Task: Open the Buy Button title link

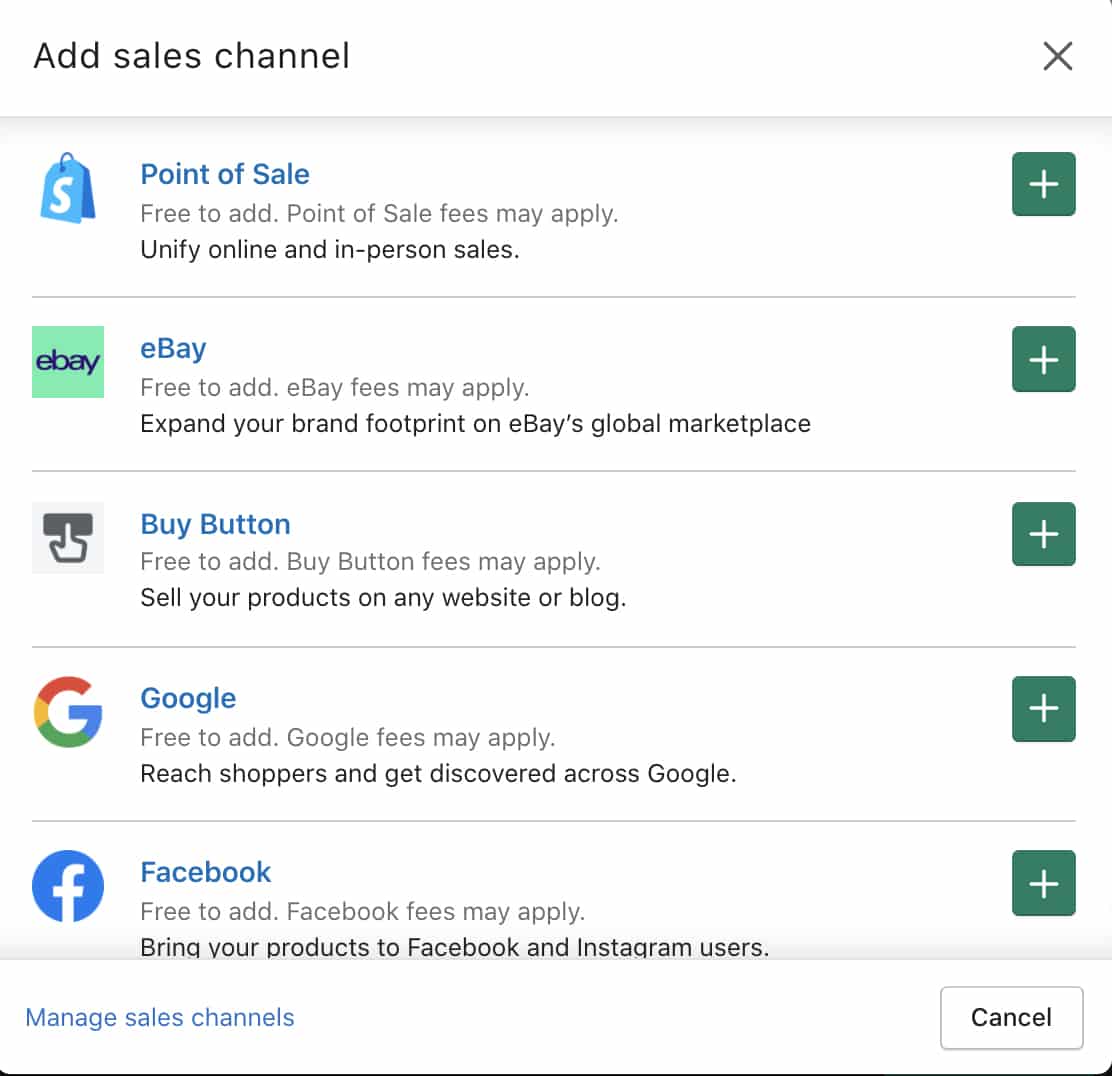Action: 216,524
